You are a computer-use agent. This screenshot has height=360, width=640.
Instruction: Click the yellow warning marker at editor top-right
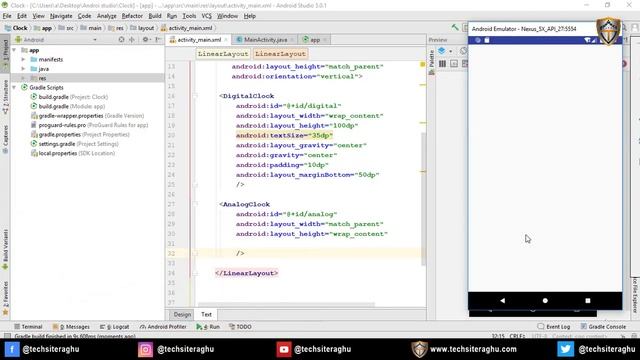coord(422,64)
